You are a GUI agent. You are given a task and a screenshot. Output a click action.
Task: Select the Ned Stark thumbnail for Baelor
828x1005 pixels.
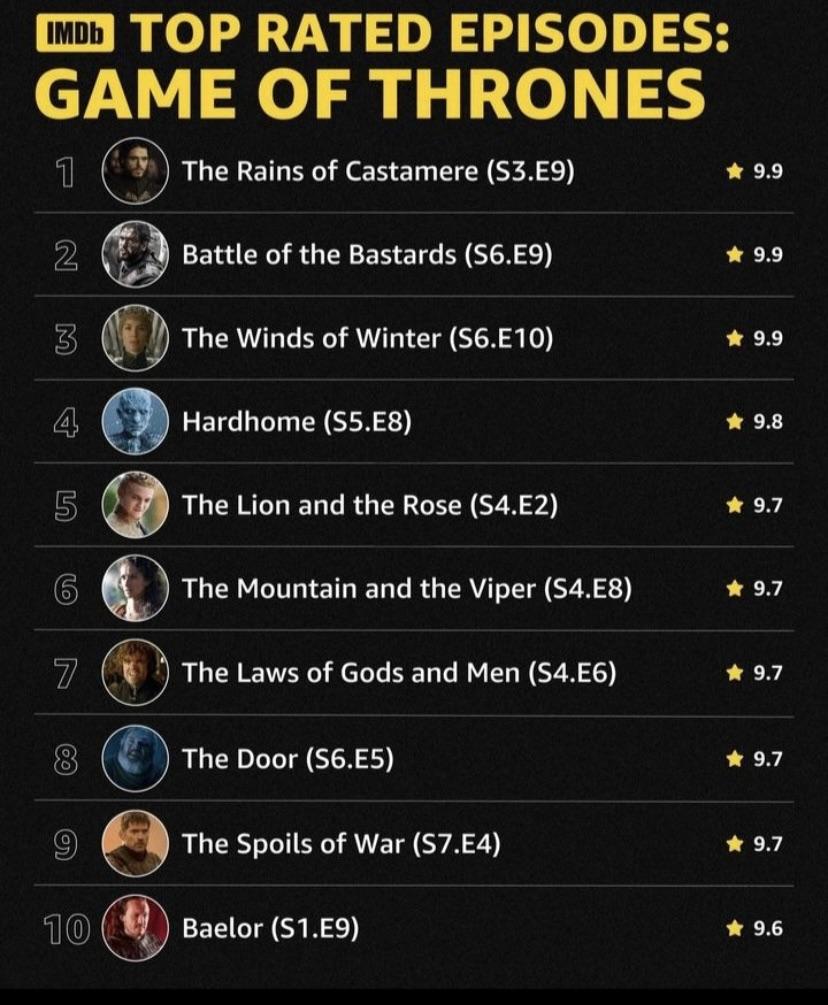pyautogui.click(x=136, y=928)
